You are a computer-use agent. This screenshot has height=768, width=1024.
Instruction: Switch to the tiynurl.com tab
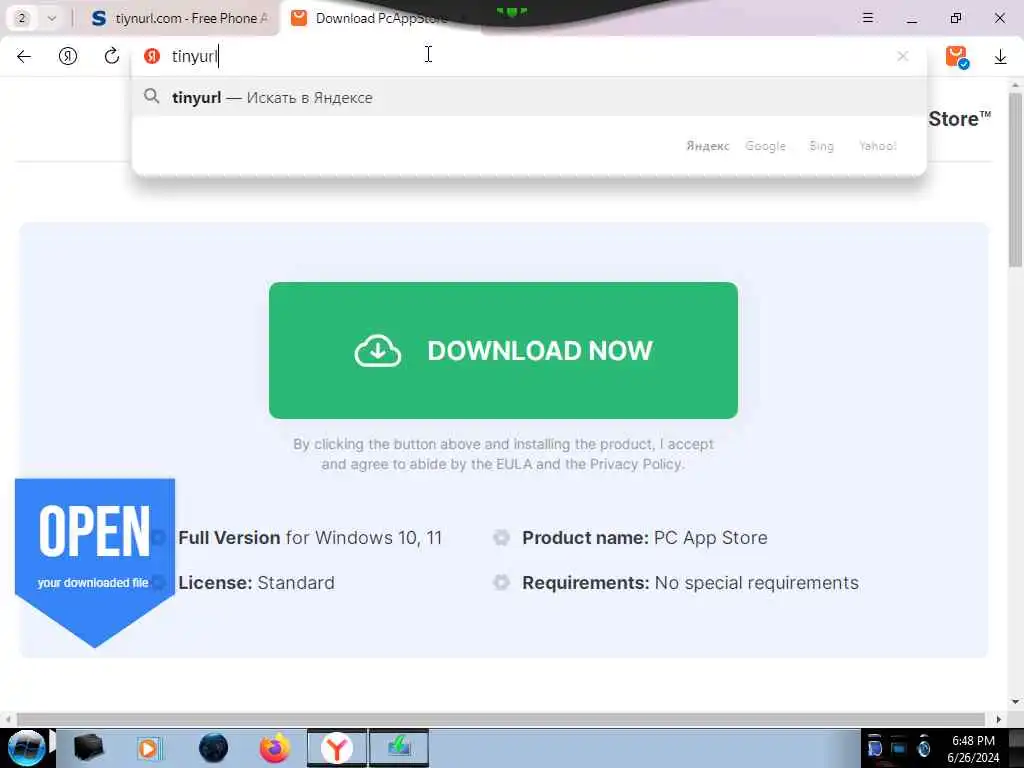point(180,18)
